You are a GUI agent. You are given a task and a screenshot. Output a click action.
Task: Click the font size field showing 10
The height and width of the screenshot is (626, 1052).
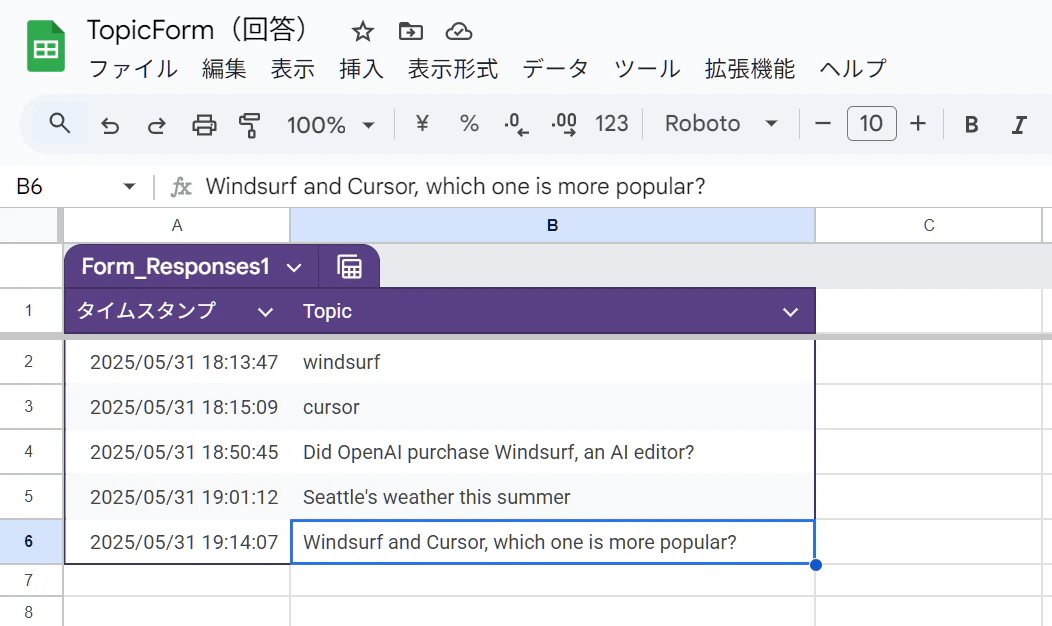[x=872, y=123]
